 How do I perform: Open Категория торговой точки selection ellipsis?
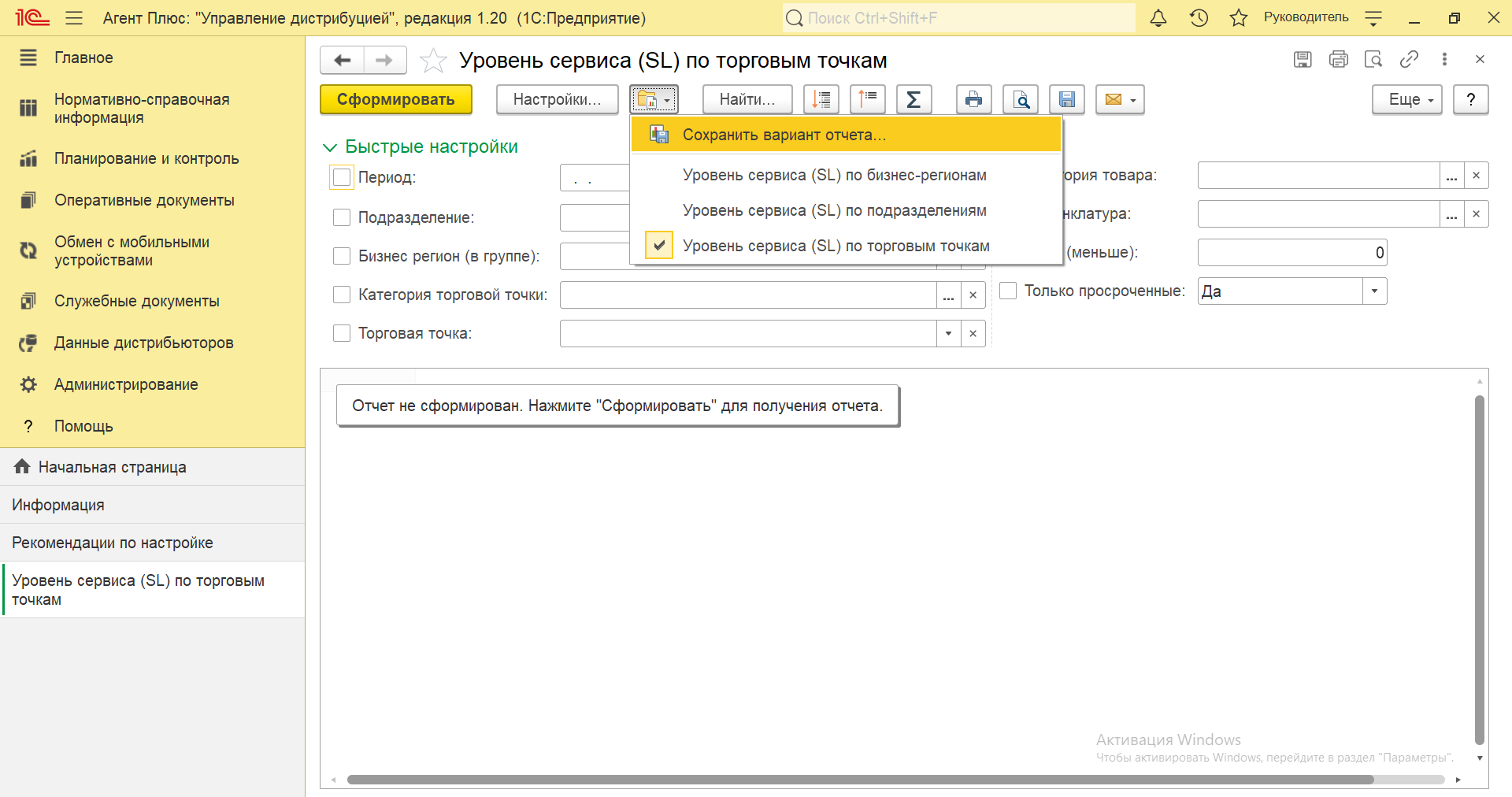(948, 295)
